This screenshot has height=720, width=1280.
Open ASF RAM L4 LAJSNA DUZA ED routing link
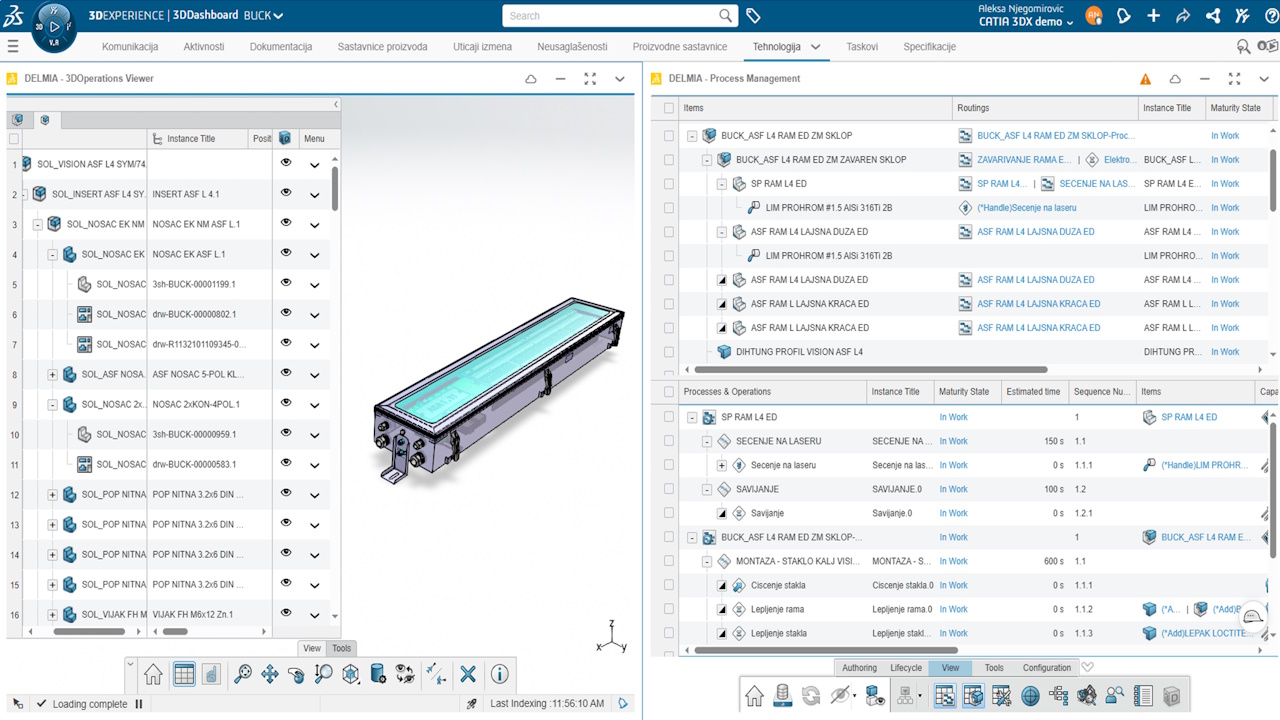tap(1035, 232)
